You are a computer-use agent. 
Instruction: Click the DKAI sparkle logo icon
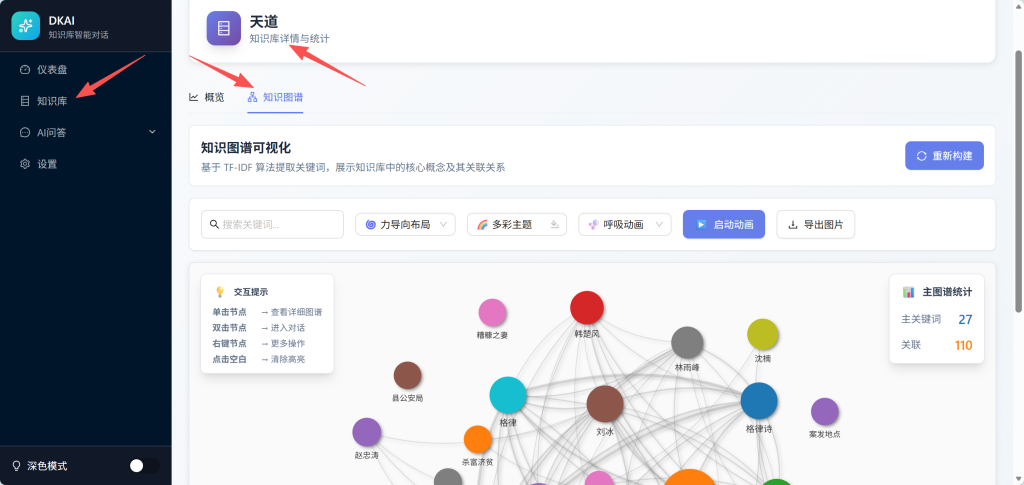[x=25, y=26]
